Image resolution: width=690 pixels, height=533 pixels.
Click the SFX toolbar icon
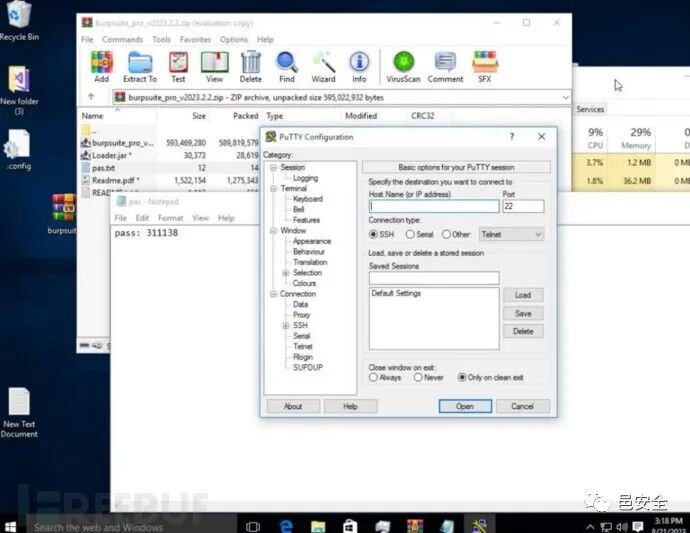[484, 66]
